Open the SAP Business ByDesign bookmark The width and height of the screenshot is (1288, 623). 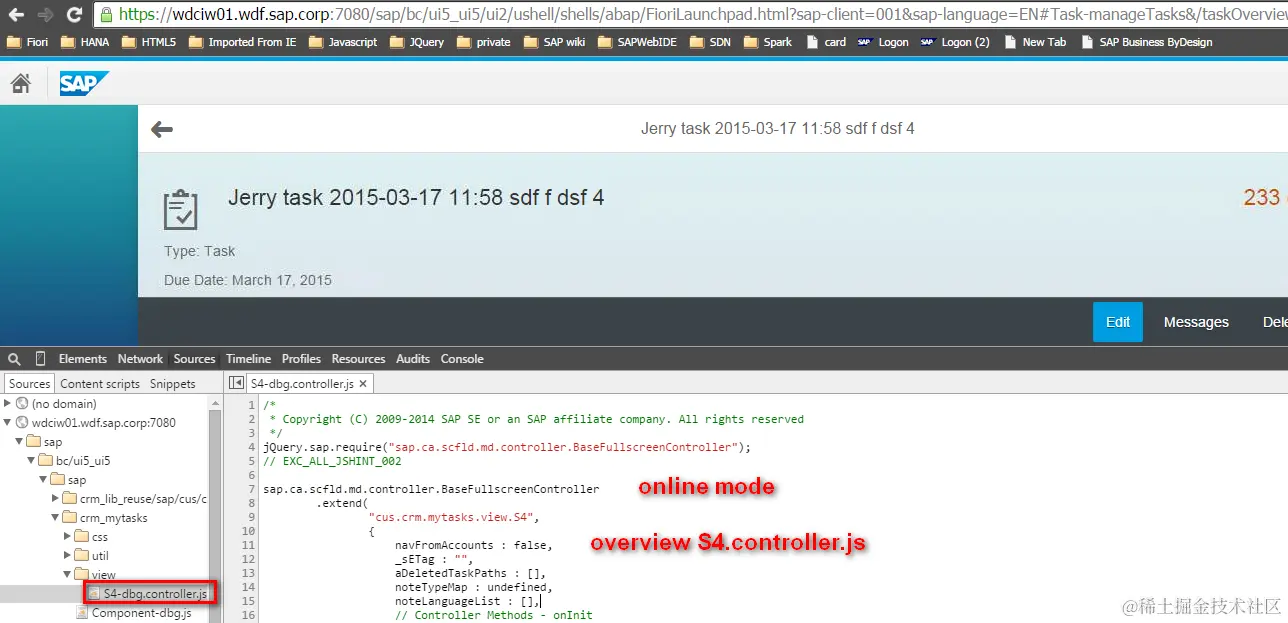tap(1146, 42)
